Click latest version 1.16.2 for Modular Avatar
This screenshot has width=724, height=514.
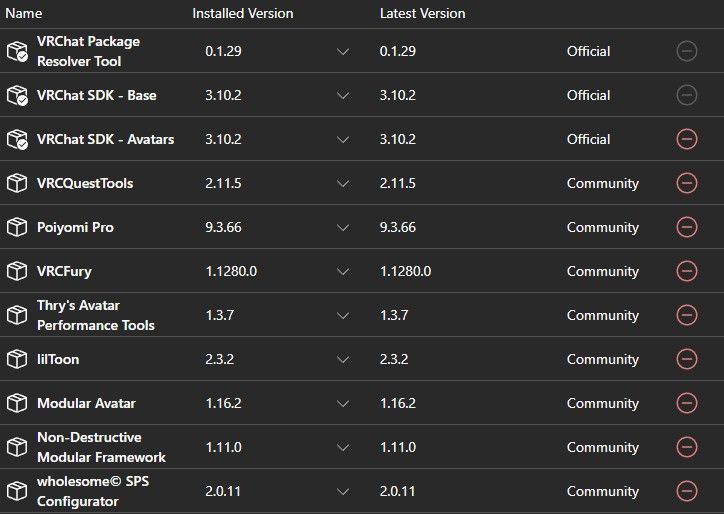[x=398, y=403]
